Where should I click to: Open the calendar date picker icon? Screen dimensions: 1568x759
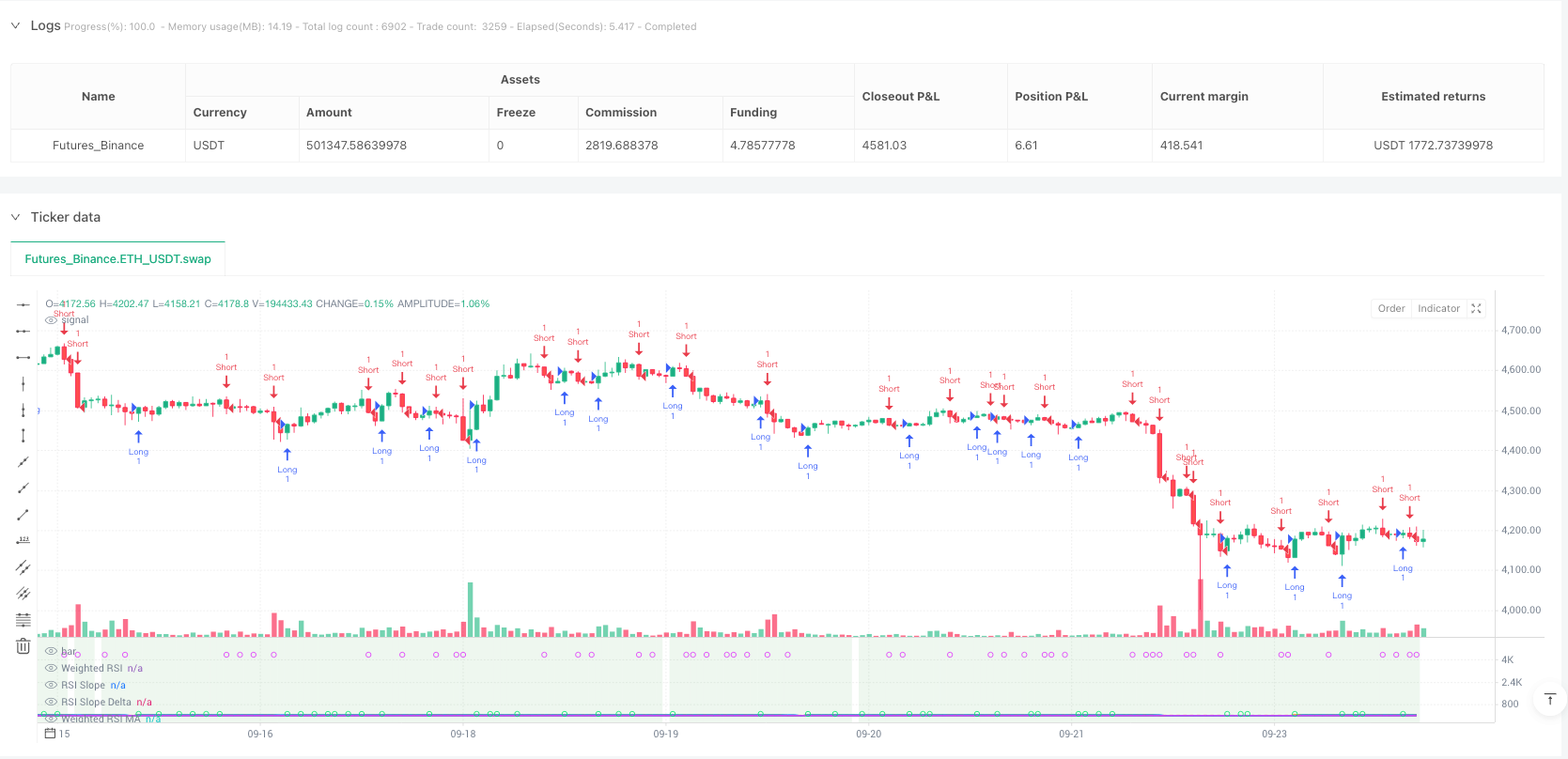click(x=51, y=734)
